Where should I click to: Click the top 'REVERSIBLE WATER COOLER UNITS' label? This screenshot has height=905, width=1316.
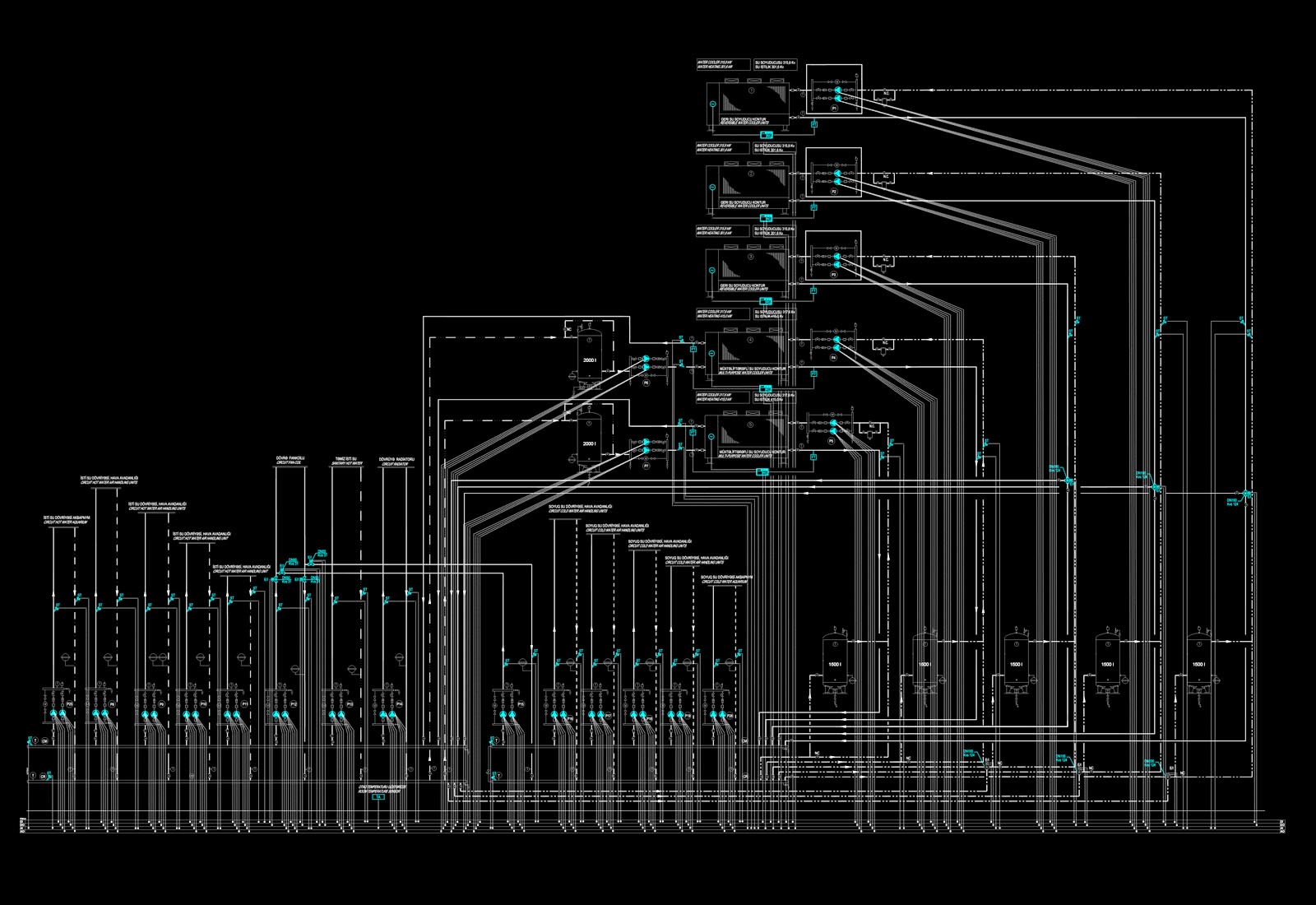click(744, 123)
